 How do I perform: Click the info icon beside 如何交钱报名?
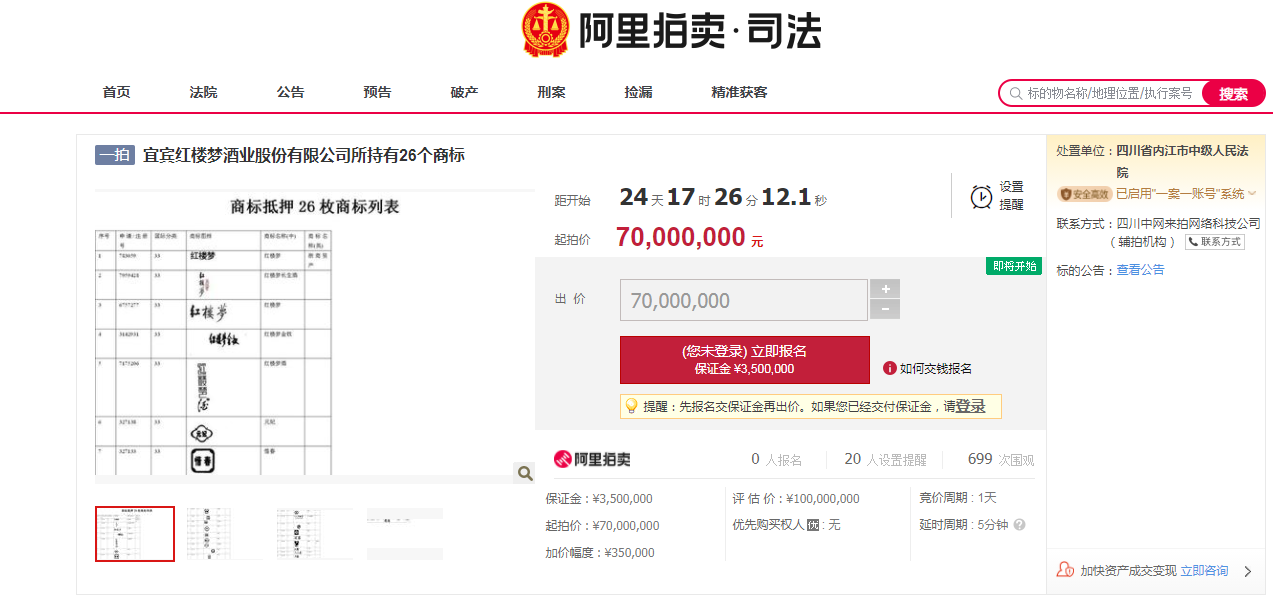point(889,368)
